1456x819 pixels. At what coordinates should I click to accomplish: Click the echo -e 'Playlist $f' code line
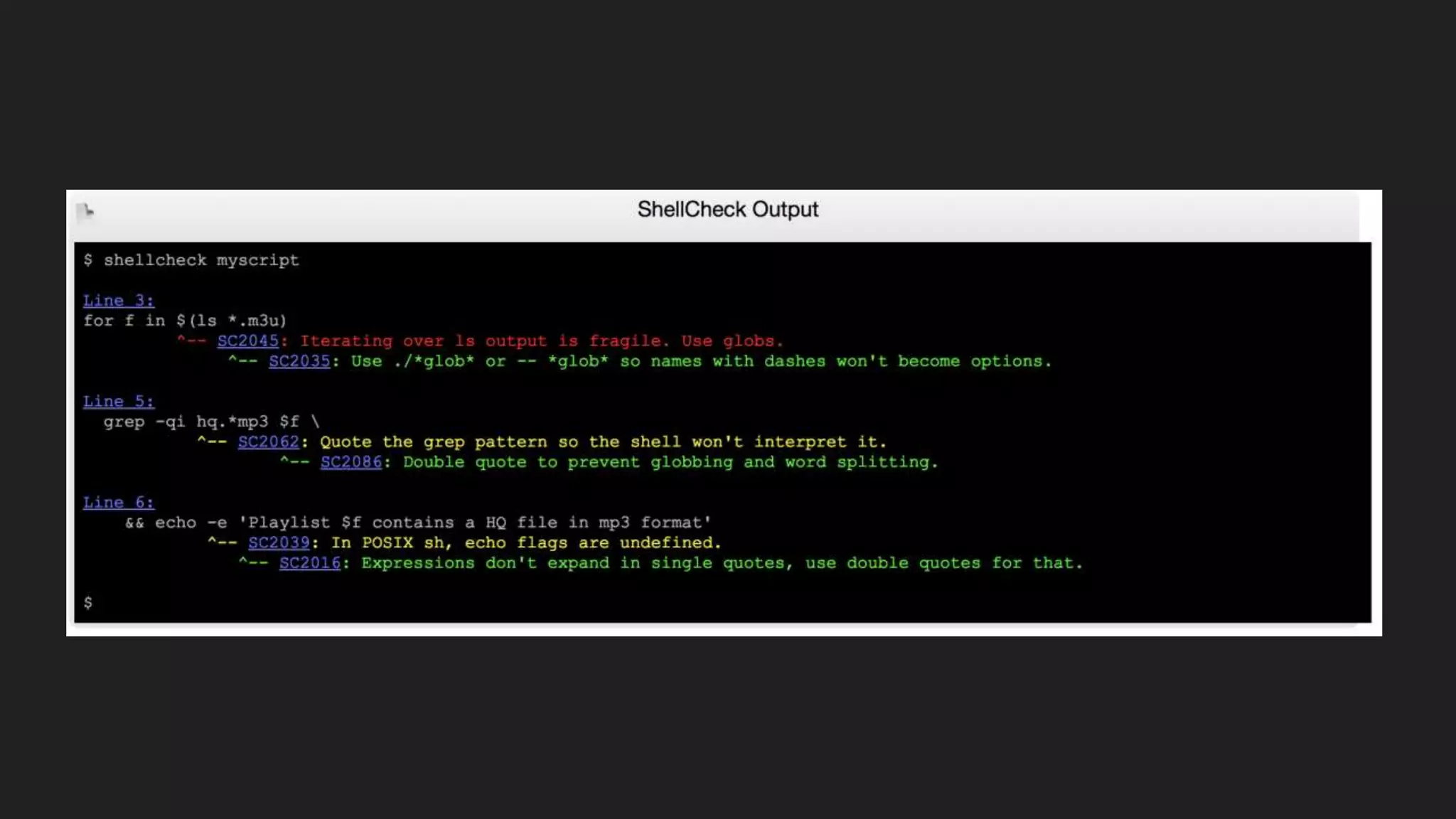coord(418,523)
